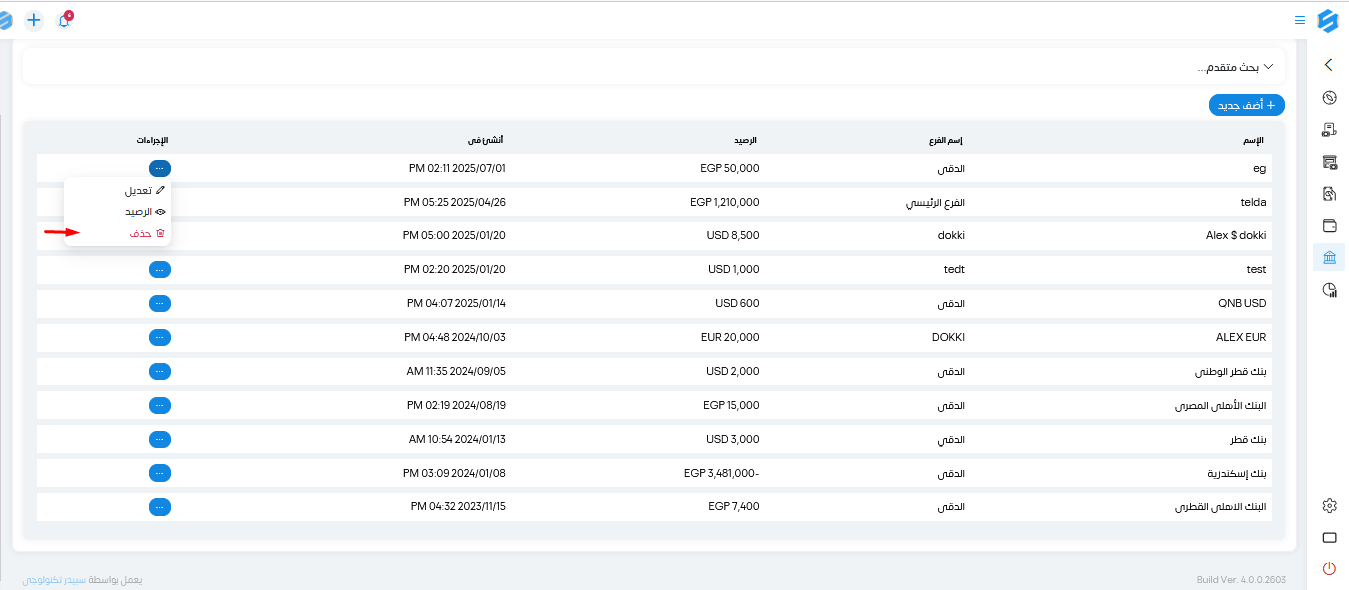1349x590 pixels.
Task: Click the hamburger menu icon at top right
Action: [1300, 19]
